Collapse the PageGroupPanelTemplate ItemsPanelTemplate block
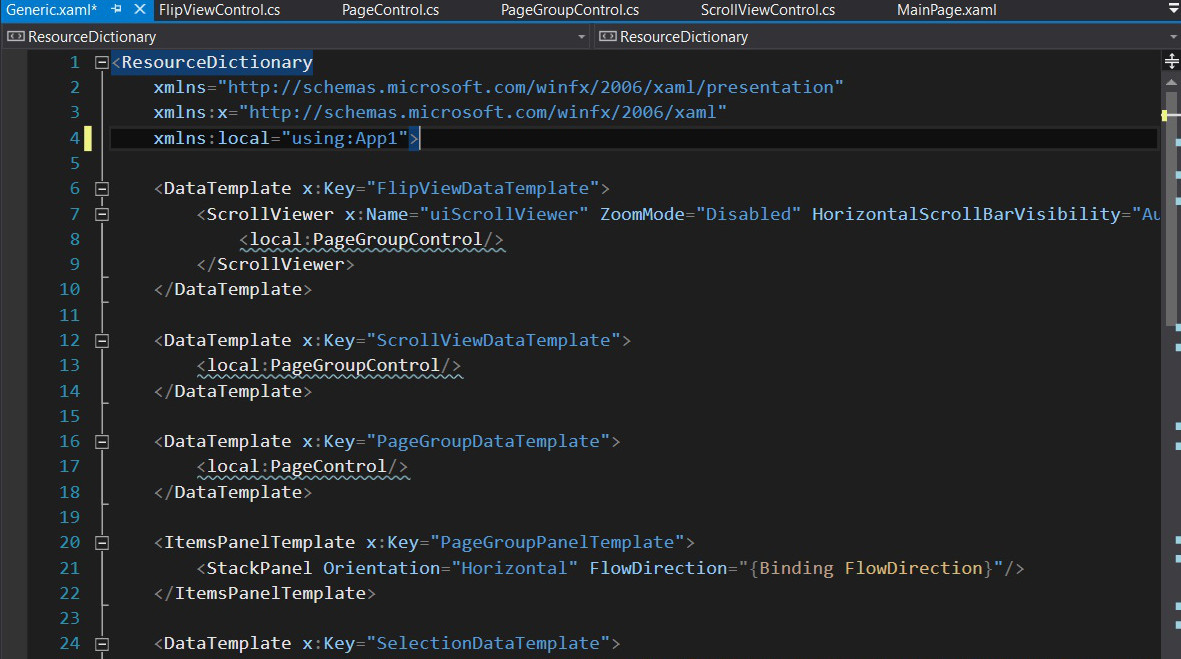Screen dimensions: 1181x659 101,543
